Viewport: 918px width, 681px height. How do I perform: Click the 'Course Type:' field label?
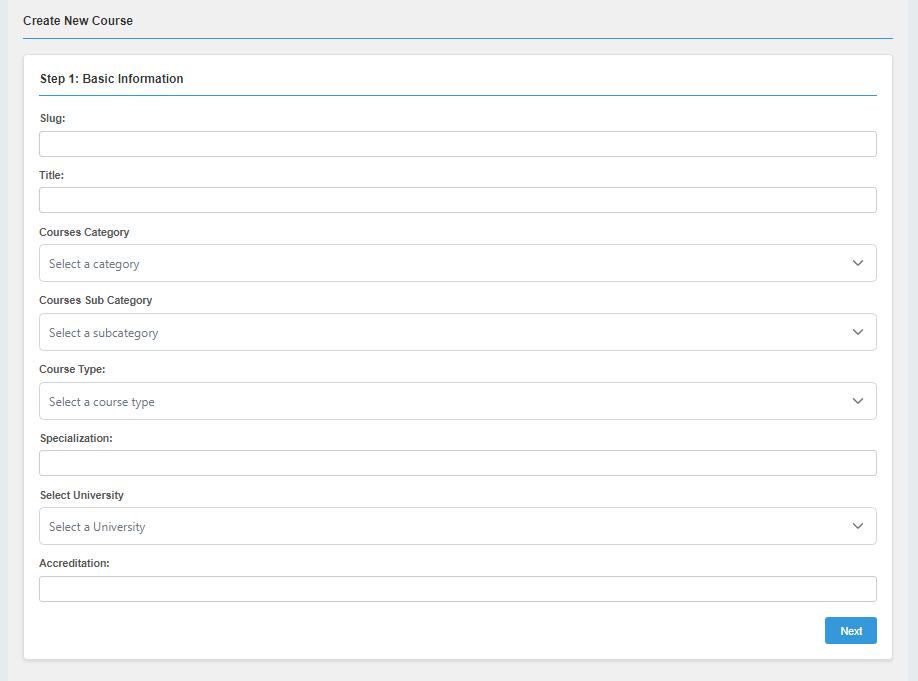(x=71, y=369)
